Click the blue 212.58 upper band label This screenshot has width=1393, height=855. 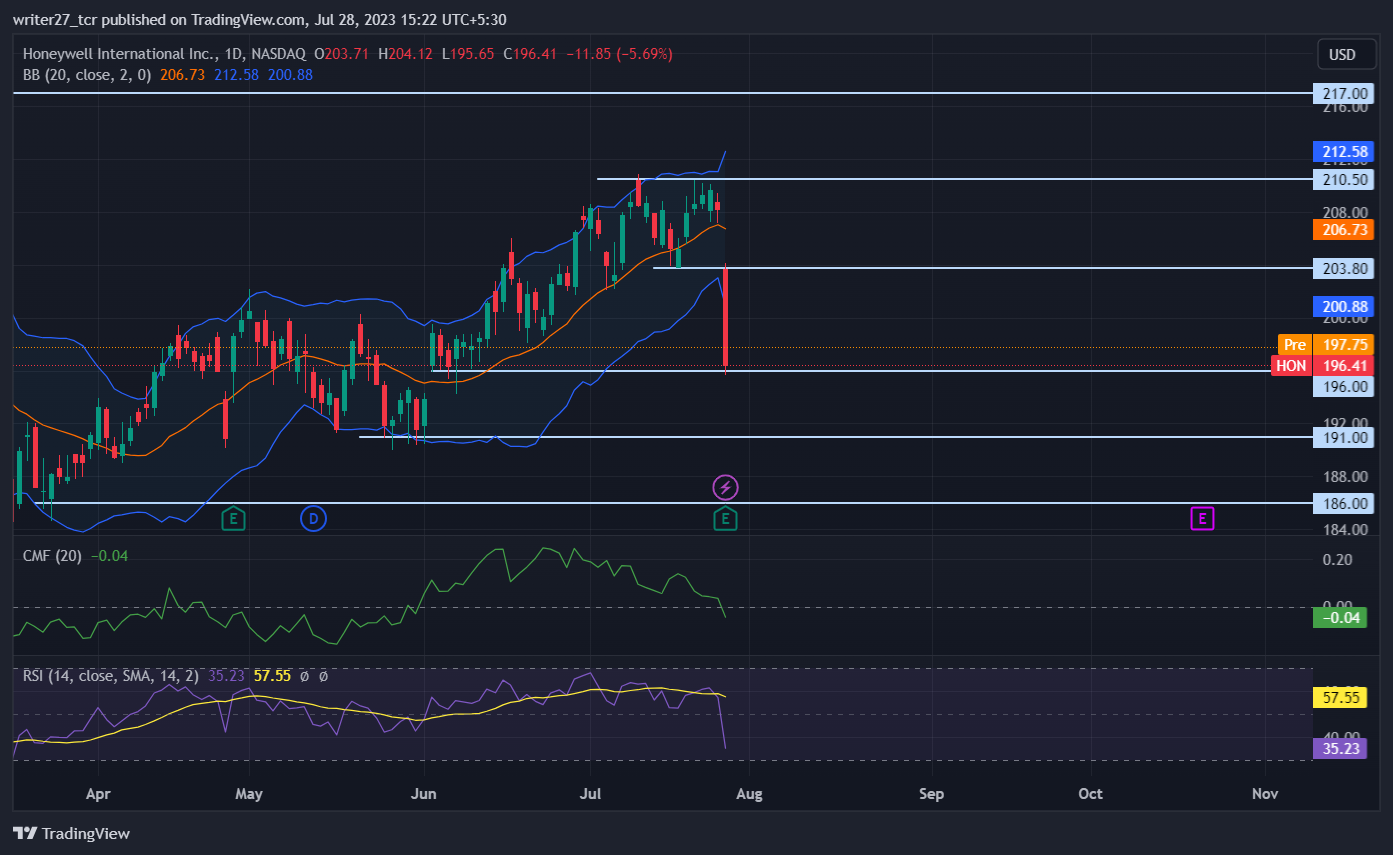coord(1344,152)
